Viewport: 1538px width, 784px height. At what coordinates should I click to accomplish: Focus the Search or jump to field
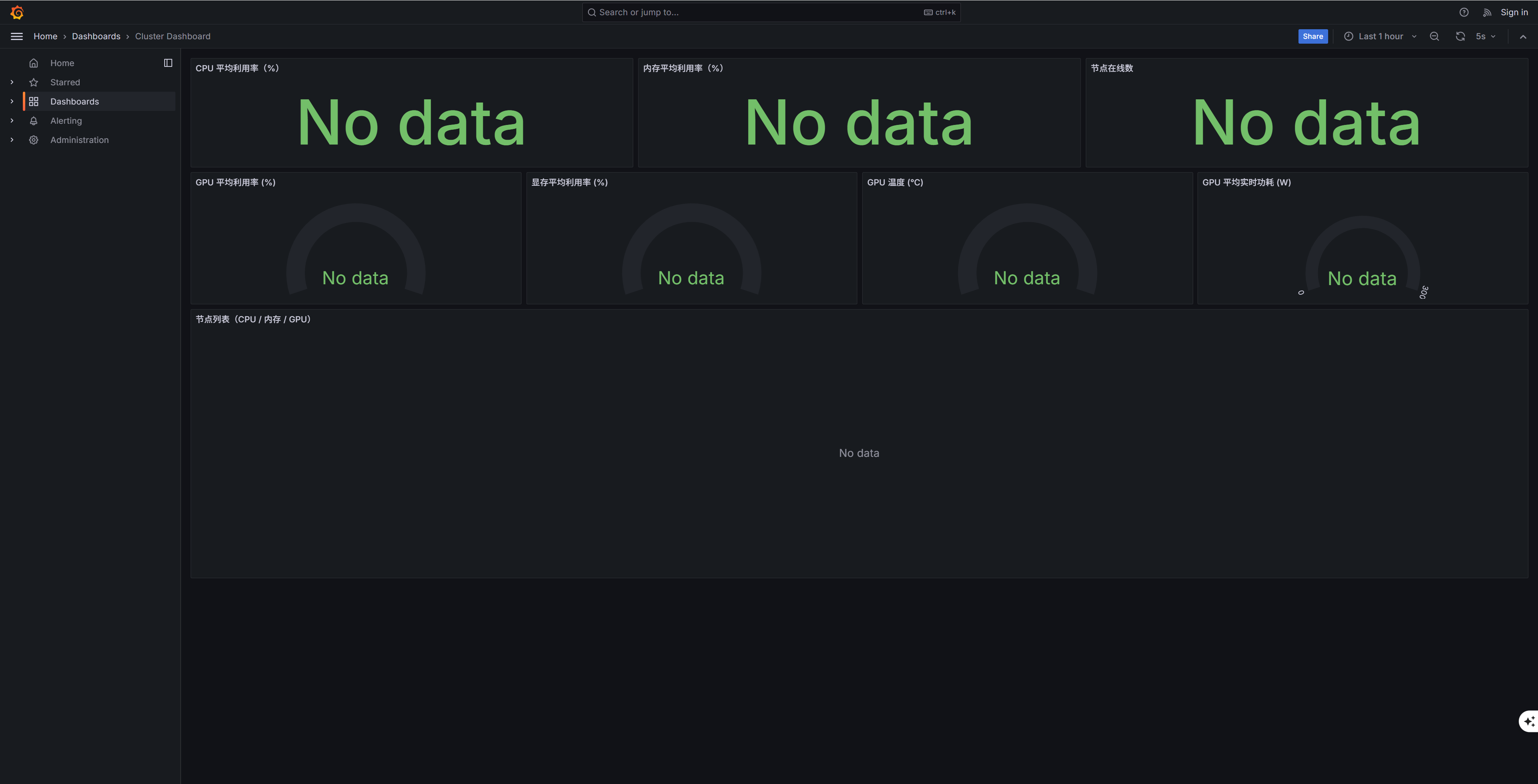pyautogui.click(x=758, y=12)
